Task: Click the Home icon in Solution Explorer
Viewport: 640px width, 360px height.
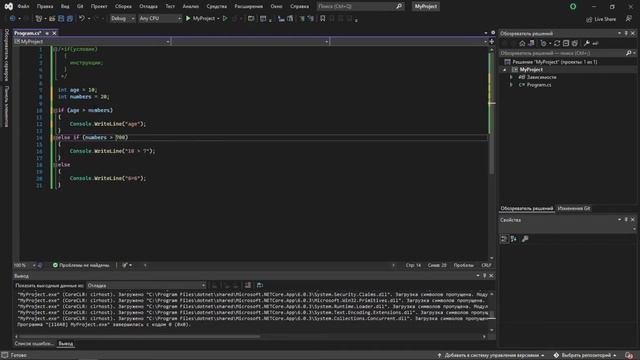Action: coord(522,43)
